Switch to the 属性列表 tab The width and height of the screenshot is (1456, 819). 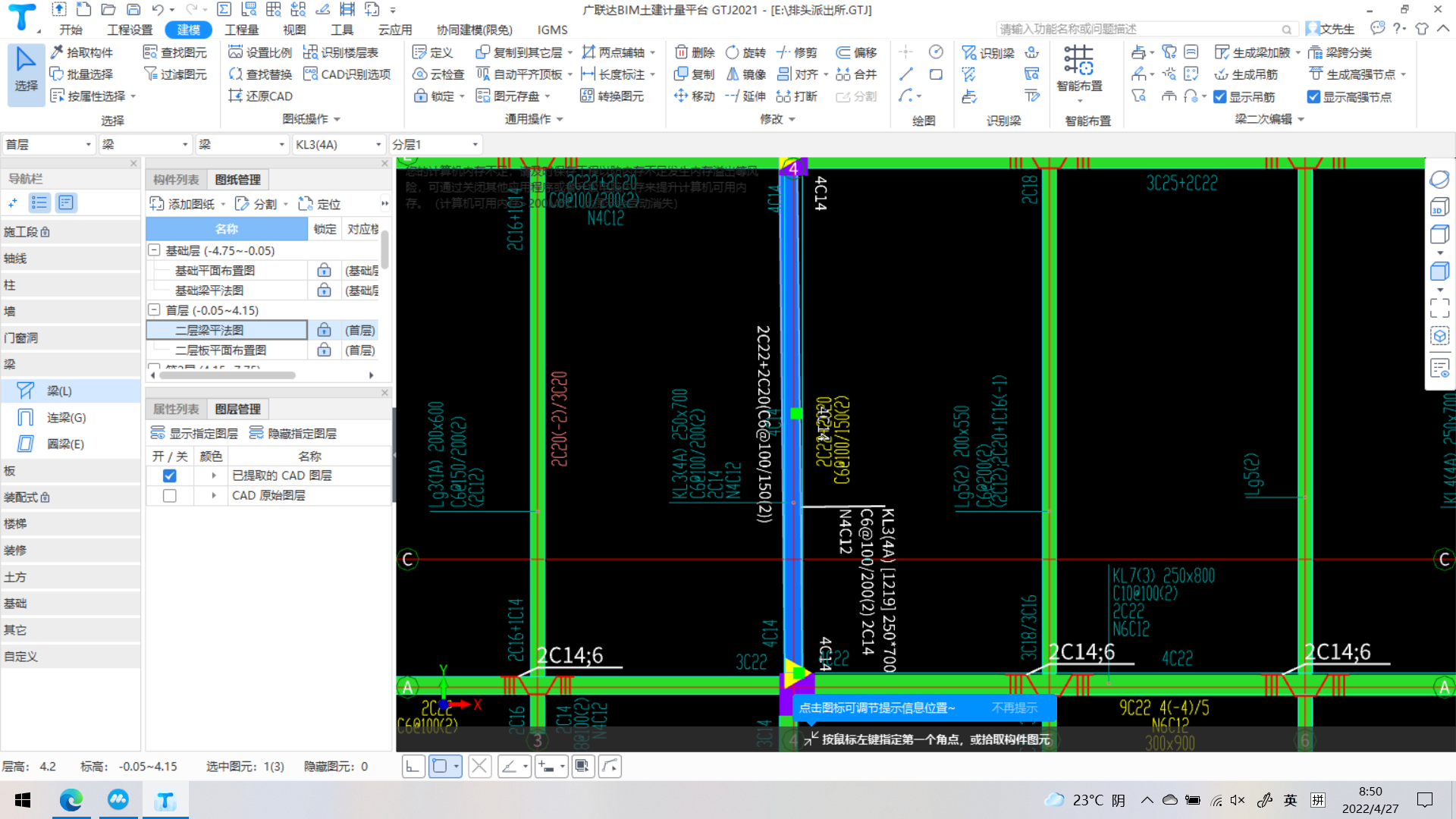[176, 409]
